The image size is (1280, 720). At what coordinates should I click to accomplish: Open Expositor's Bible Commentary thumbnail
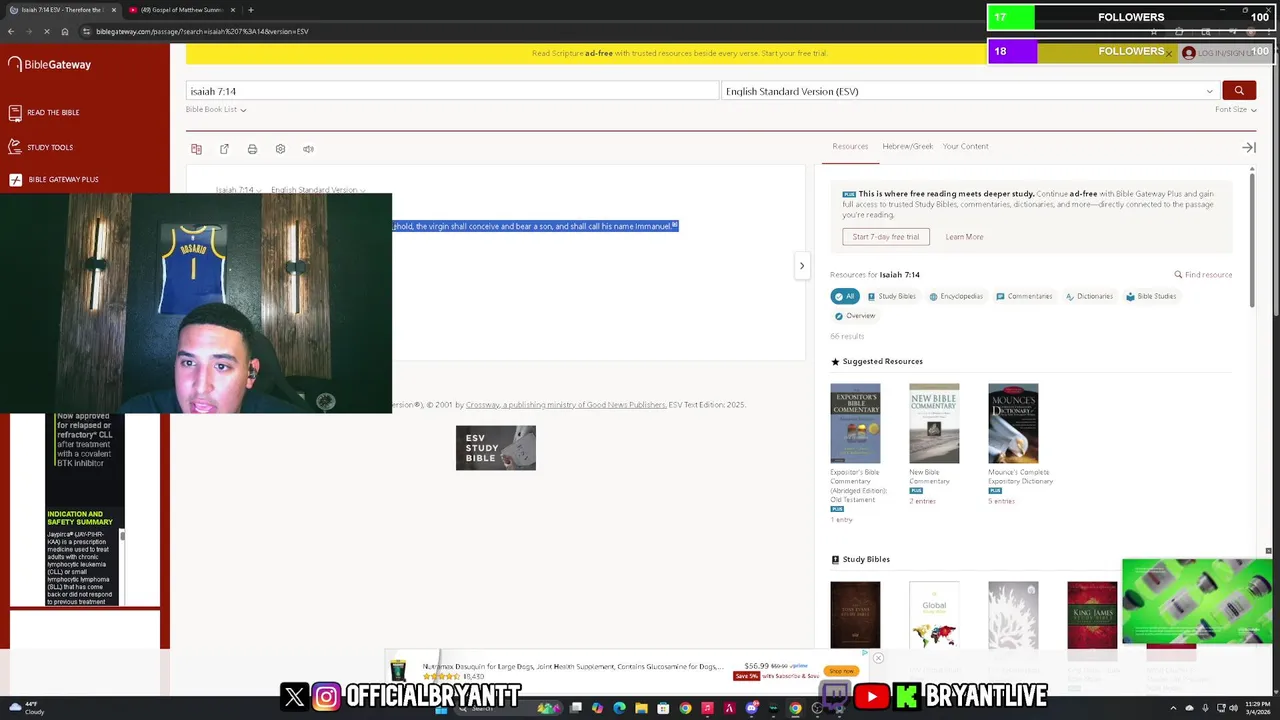(x=855, y=423)
